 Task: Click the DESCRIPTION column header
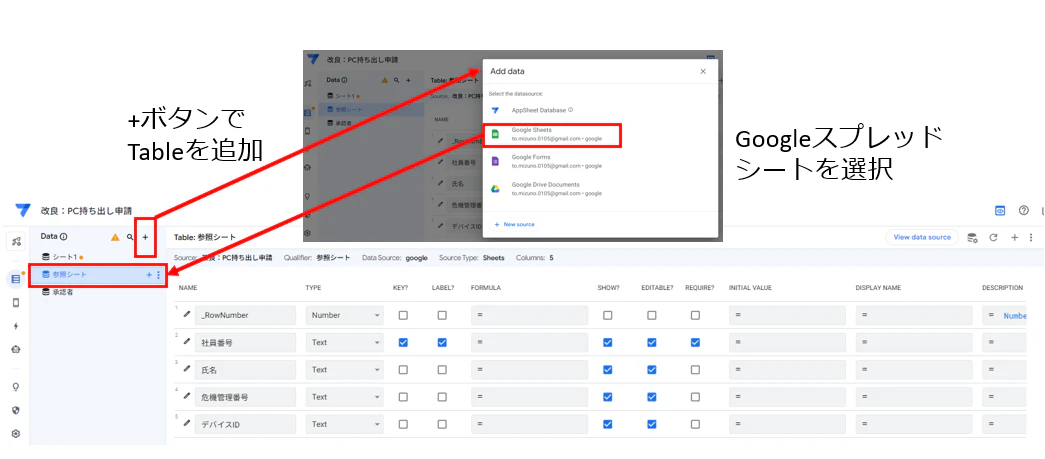pos(1002,288)
